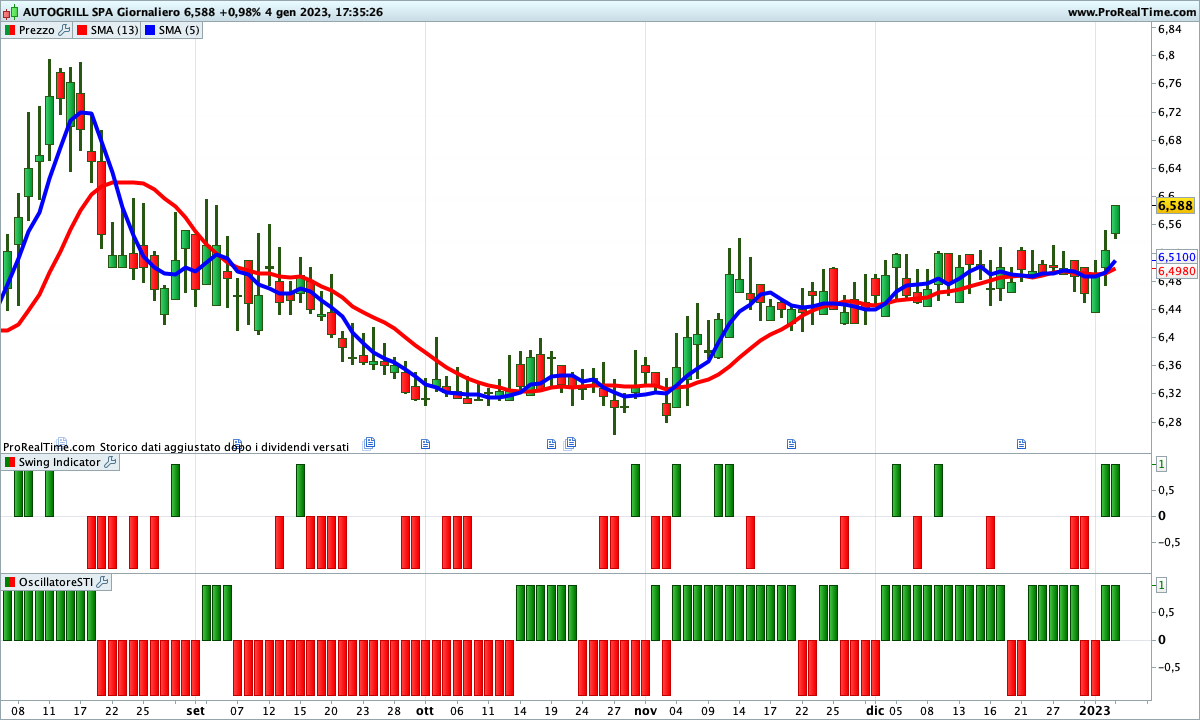The image size is (1200, 720).
Task: Click the red SMA (13) color swatch
Action: click(x=82, y=30)
